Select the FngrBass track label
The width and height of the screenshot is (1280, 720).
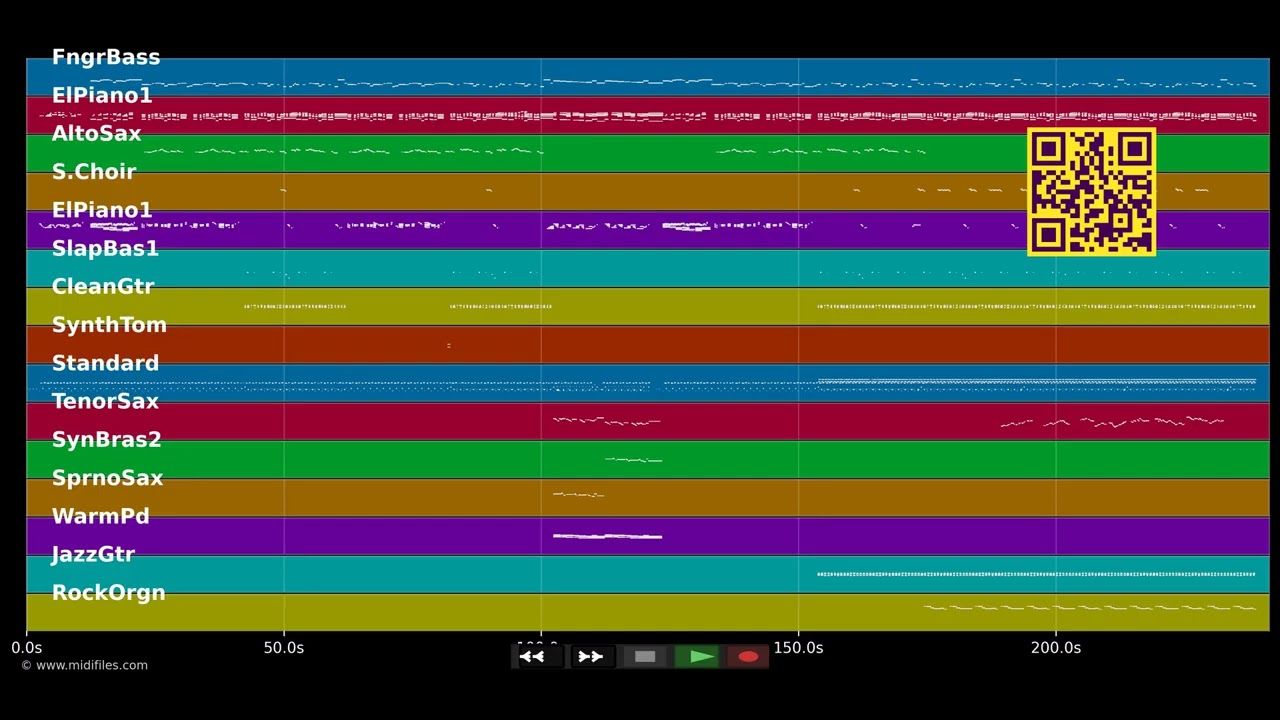106,57
